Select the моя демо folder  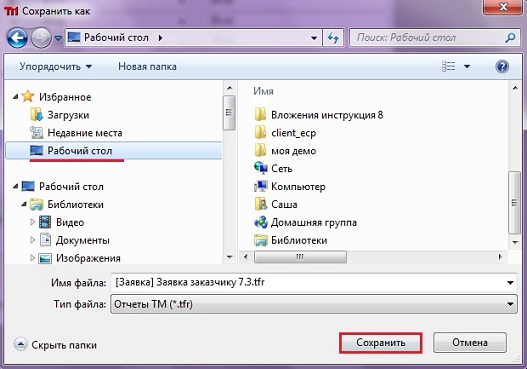coord(293,151)
